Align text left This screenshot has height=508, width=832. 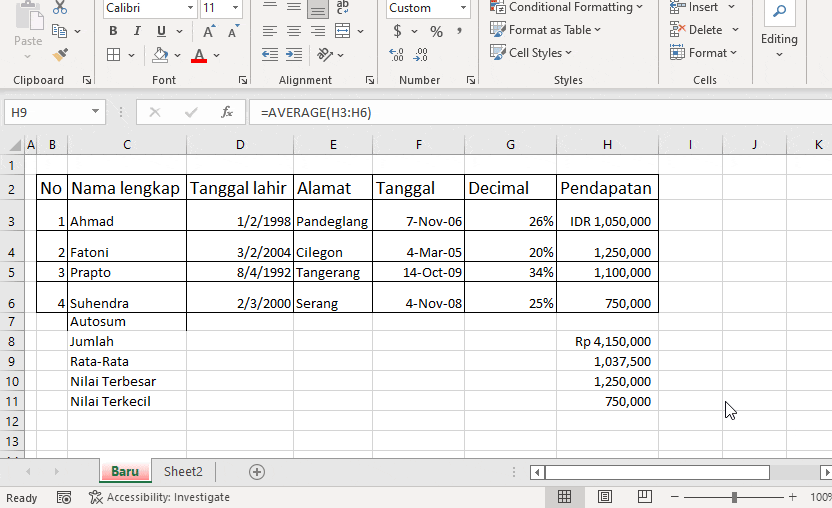tap(270, 31)
